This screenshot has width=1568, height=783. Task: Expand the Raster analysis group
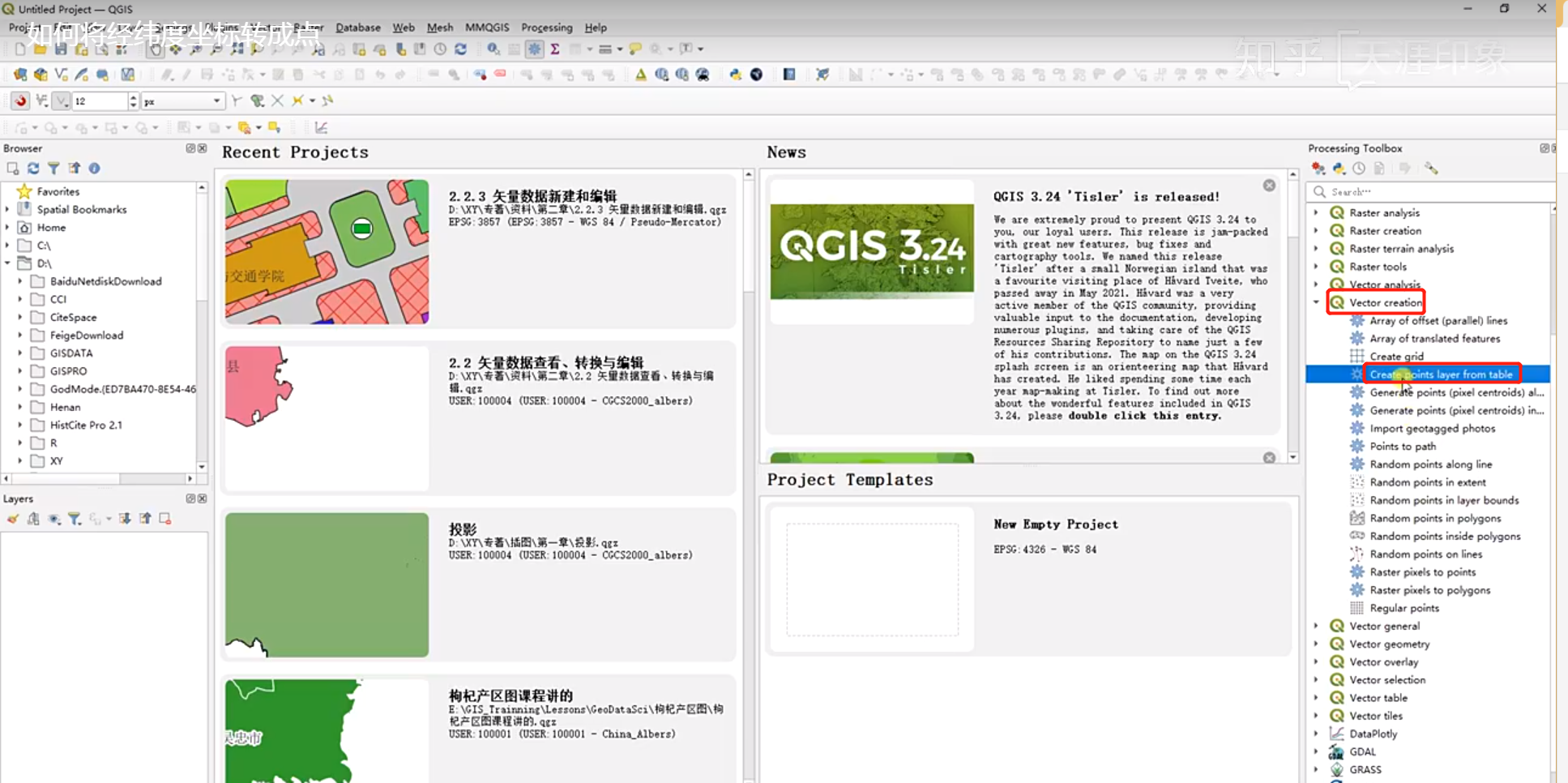pos(1316,212)
